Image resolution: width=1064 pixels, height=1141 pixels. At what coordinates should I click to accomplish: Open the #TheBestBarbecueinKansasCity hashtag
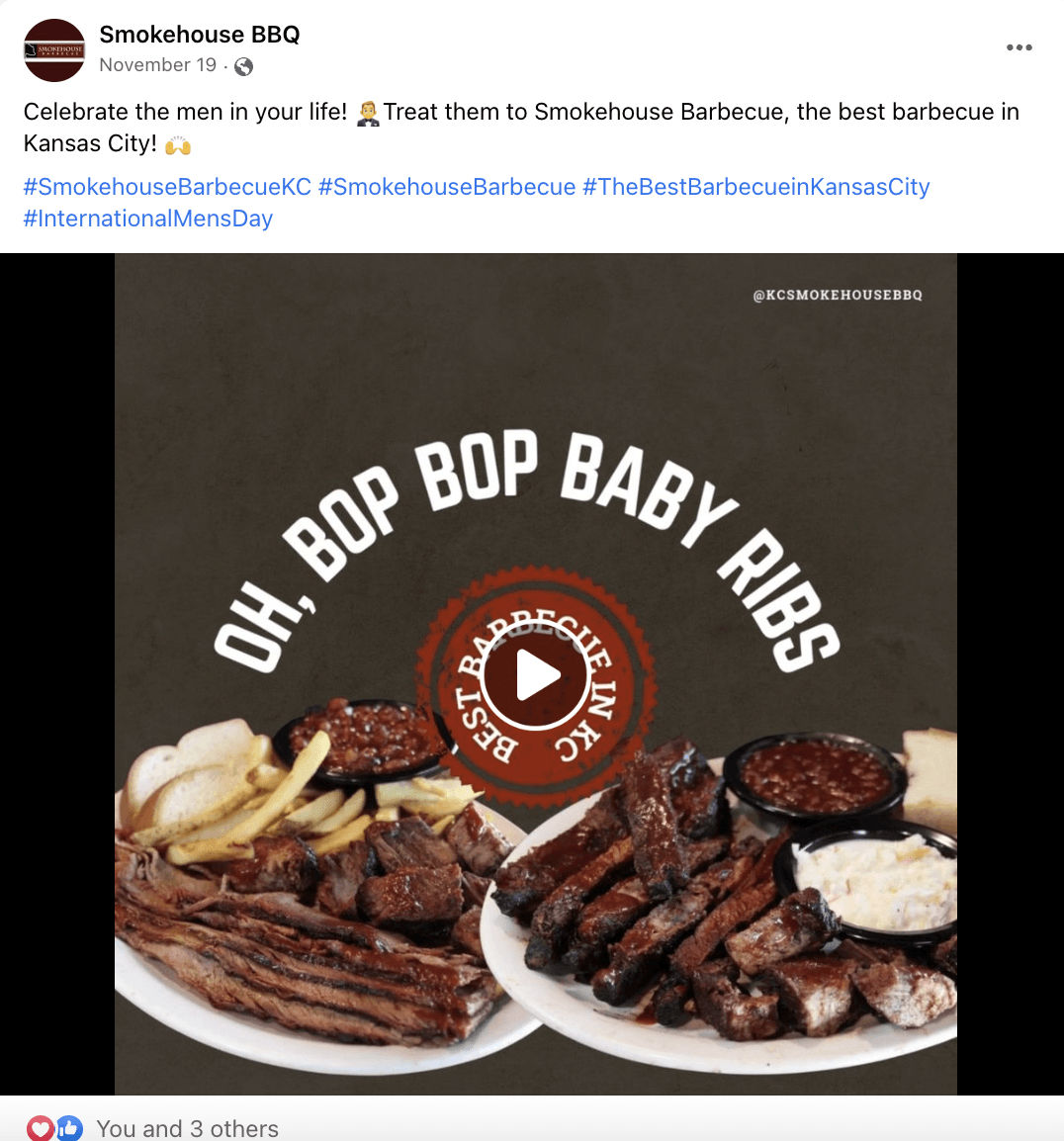tap(756, 187)
